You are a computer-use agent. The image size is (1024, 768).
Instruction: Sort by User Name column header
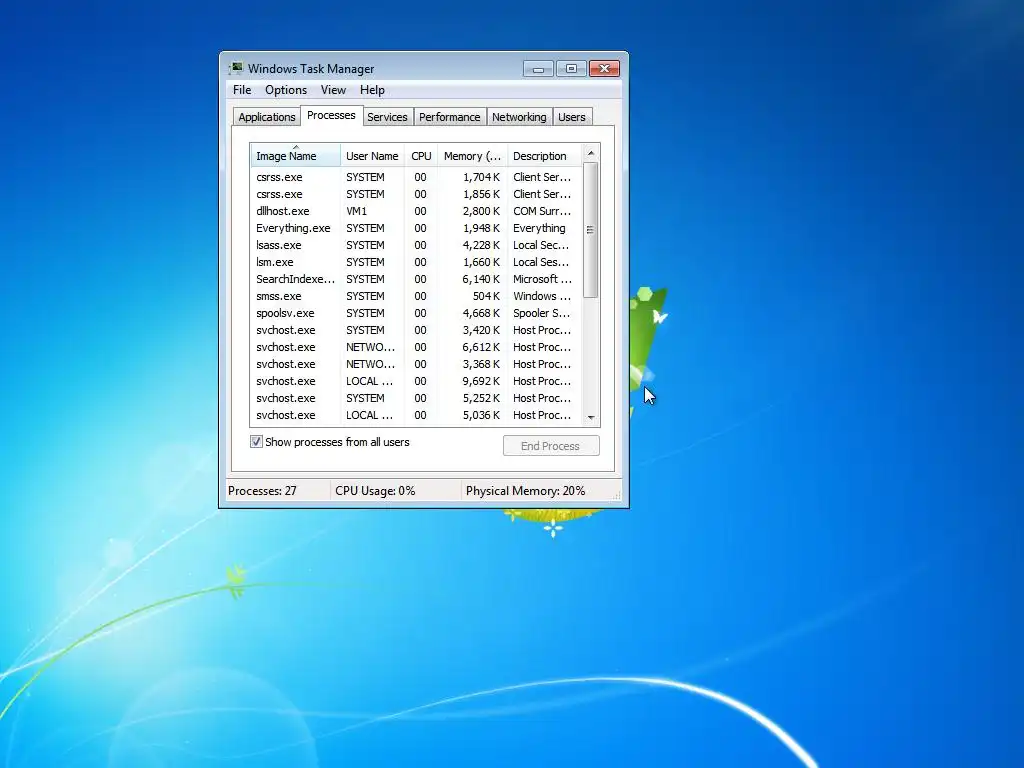(x=372, y=156)
